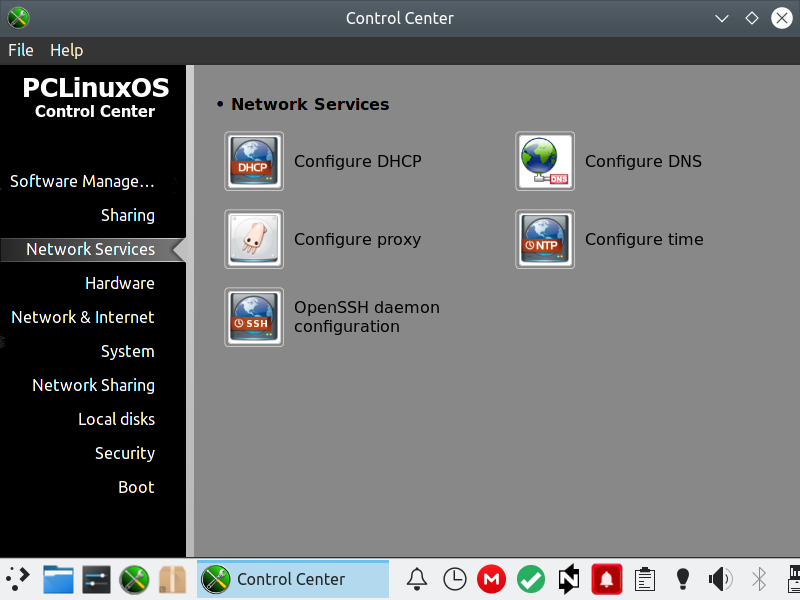This screenshot has width=800, height=600.
Task: Click the black N arrows tray icon
Action: point(568,579)
